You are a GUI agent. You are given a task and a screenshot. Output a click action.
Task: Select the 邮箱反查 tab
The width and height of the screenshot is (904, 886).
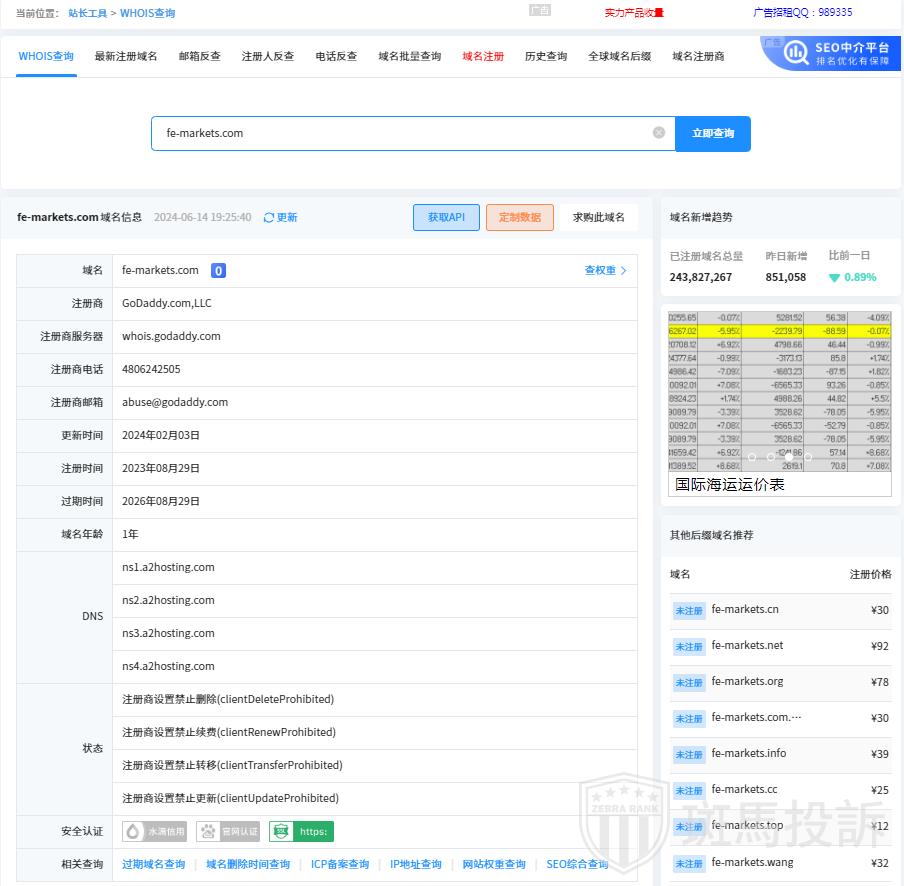199,57
